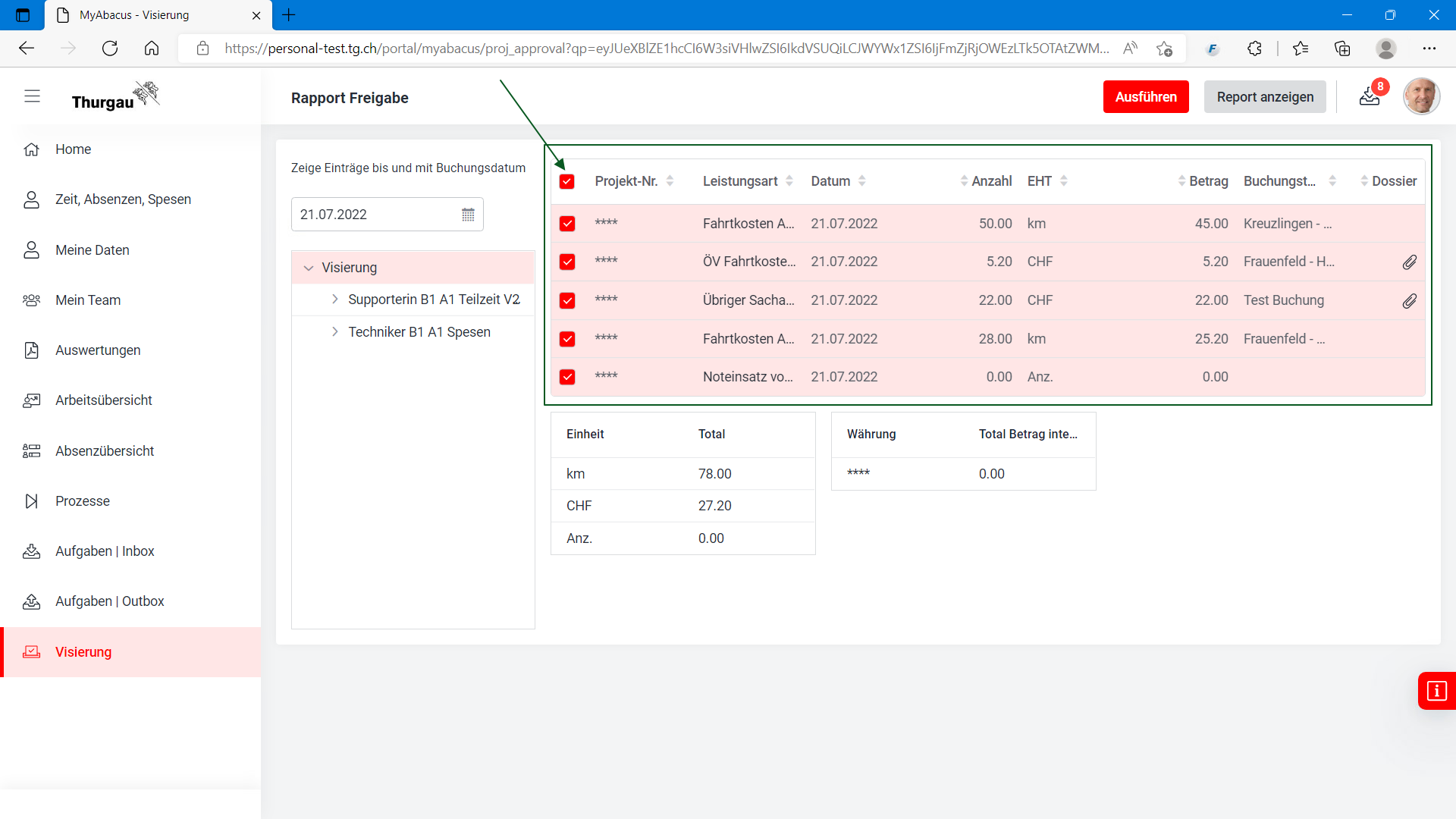Expand Techniker B1 A1 Spesen node

(334, 332)
